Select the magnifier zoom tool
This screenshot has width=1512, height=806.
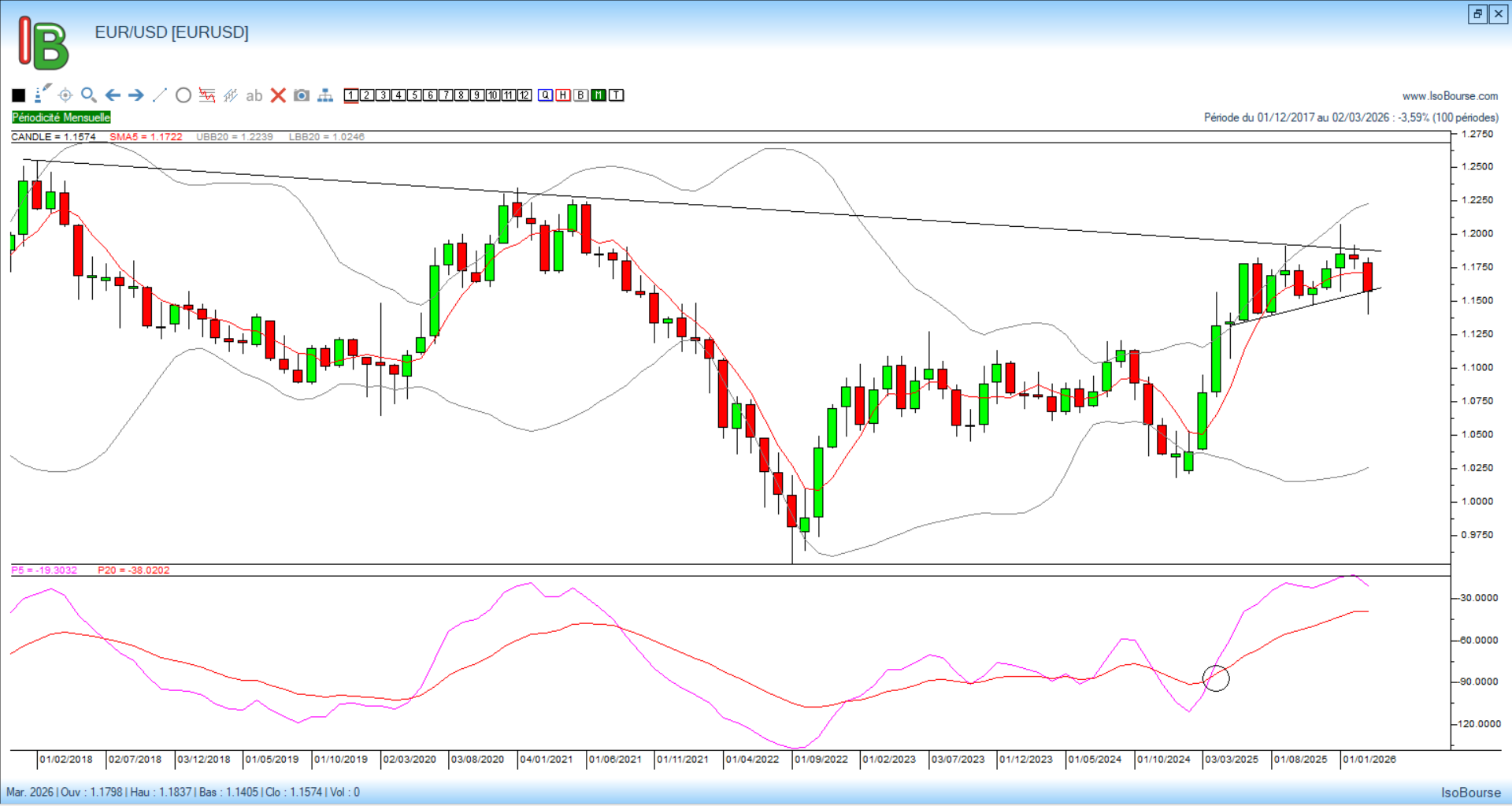[89, 95]
